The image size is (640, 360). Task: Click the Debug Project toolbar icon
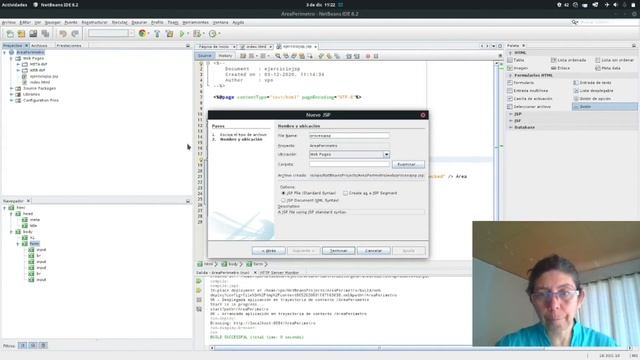(x=197, y=34)
